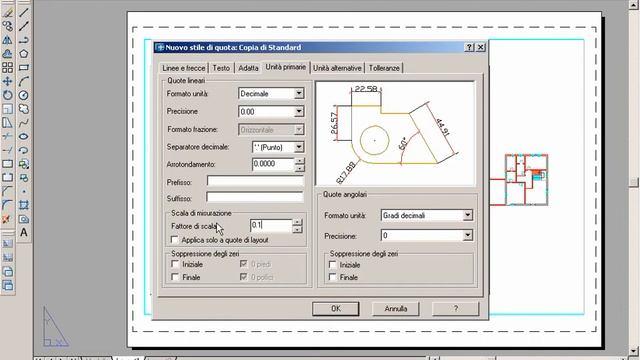This screenshot has height=360, width=640.
Task: Toggle the '0 pollici' checkbox
Action: [244, 277]
